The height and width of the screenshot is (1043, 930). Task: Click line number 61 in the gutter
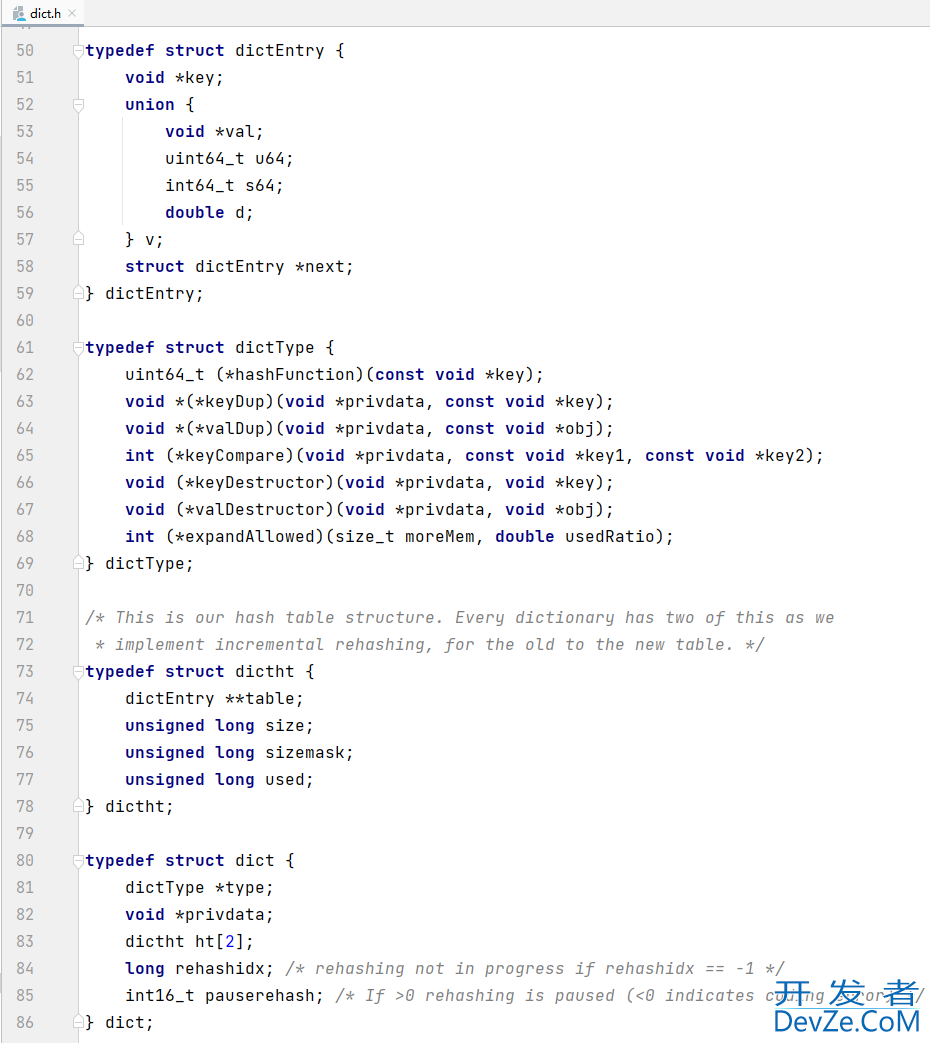click(x=25, y=347)
